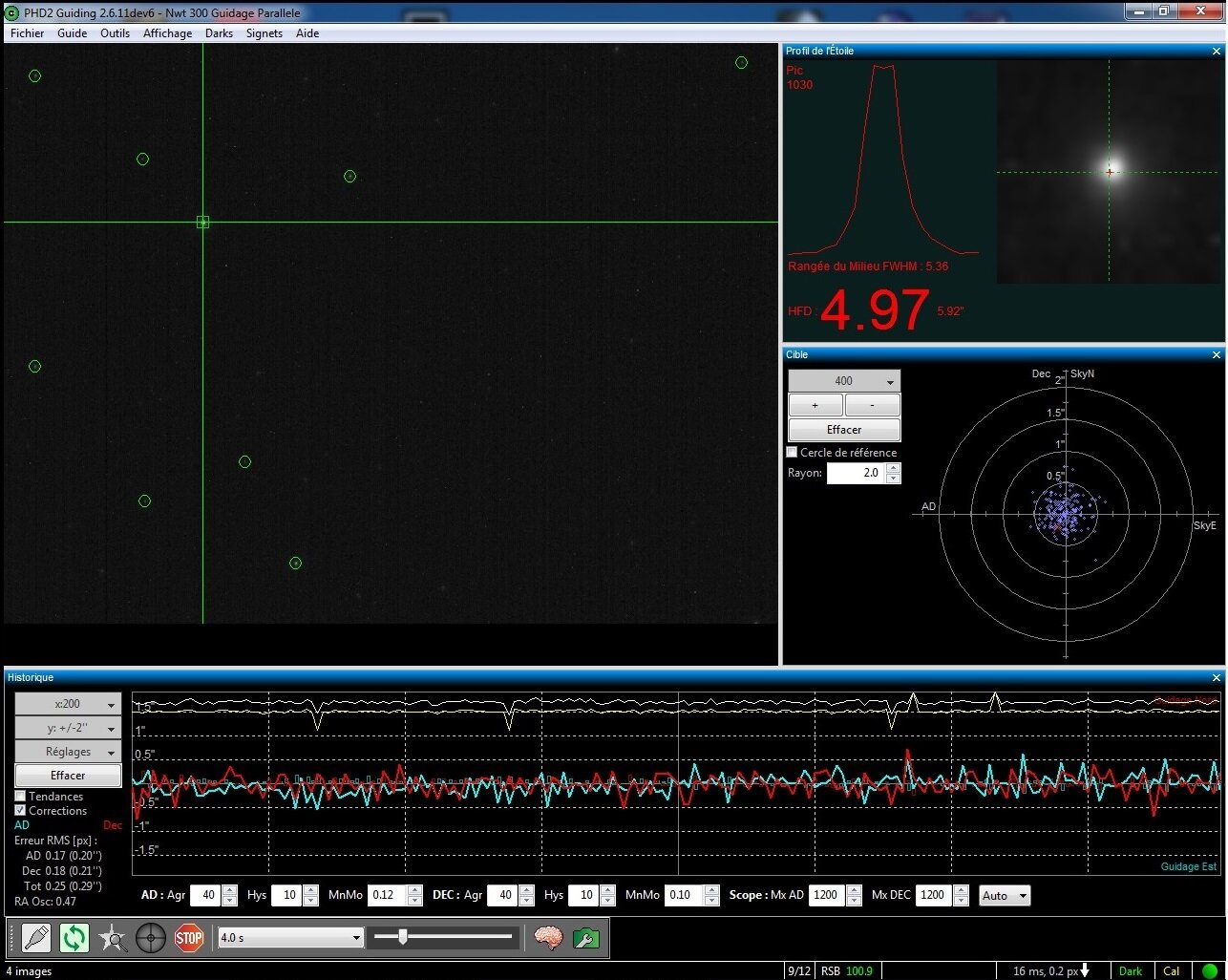Open the Outils menu

(x=115, y=33)
